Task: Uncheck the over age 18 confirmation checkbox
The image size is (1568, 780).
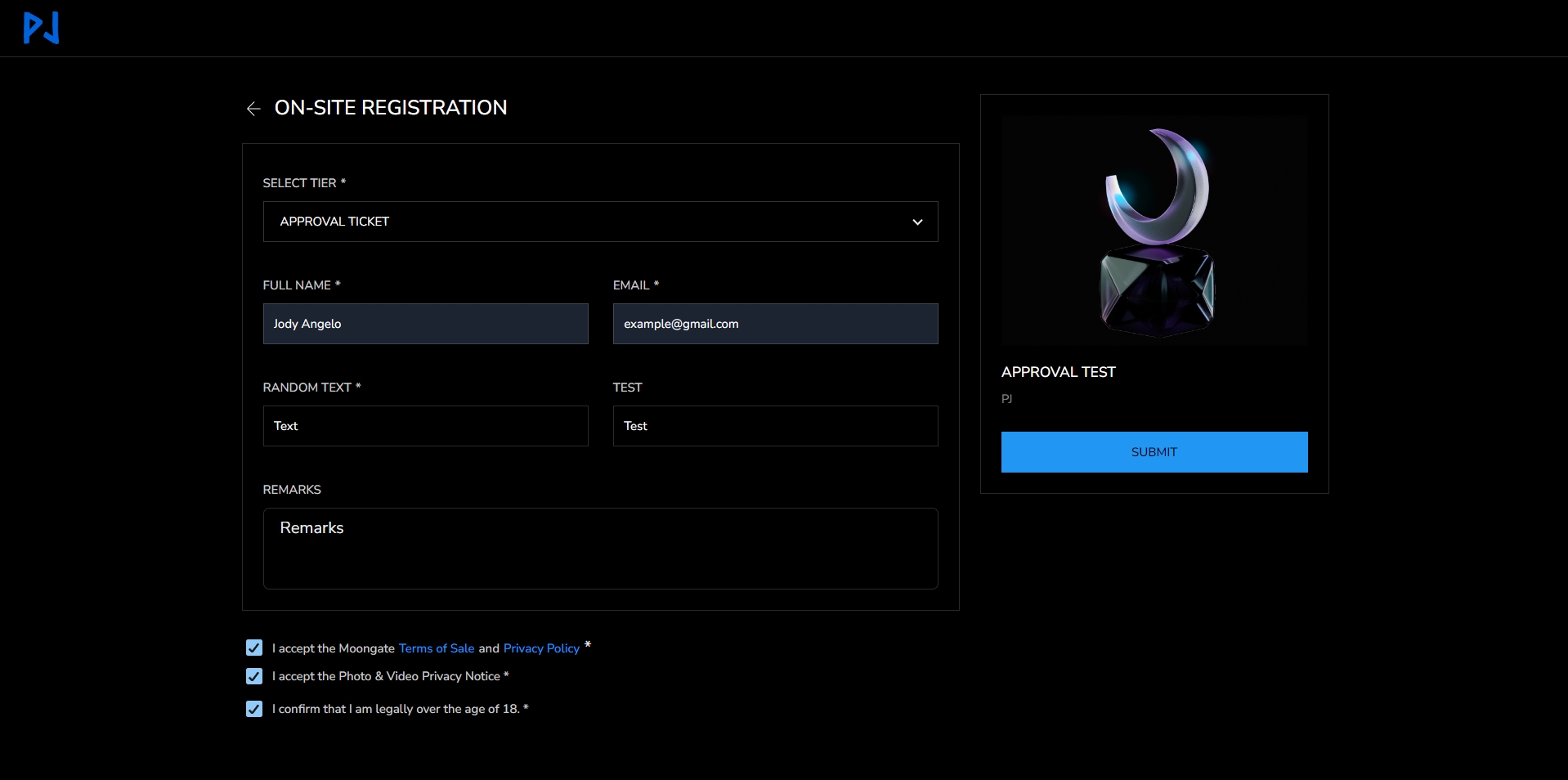Action: [254, 709]
